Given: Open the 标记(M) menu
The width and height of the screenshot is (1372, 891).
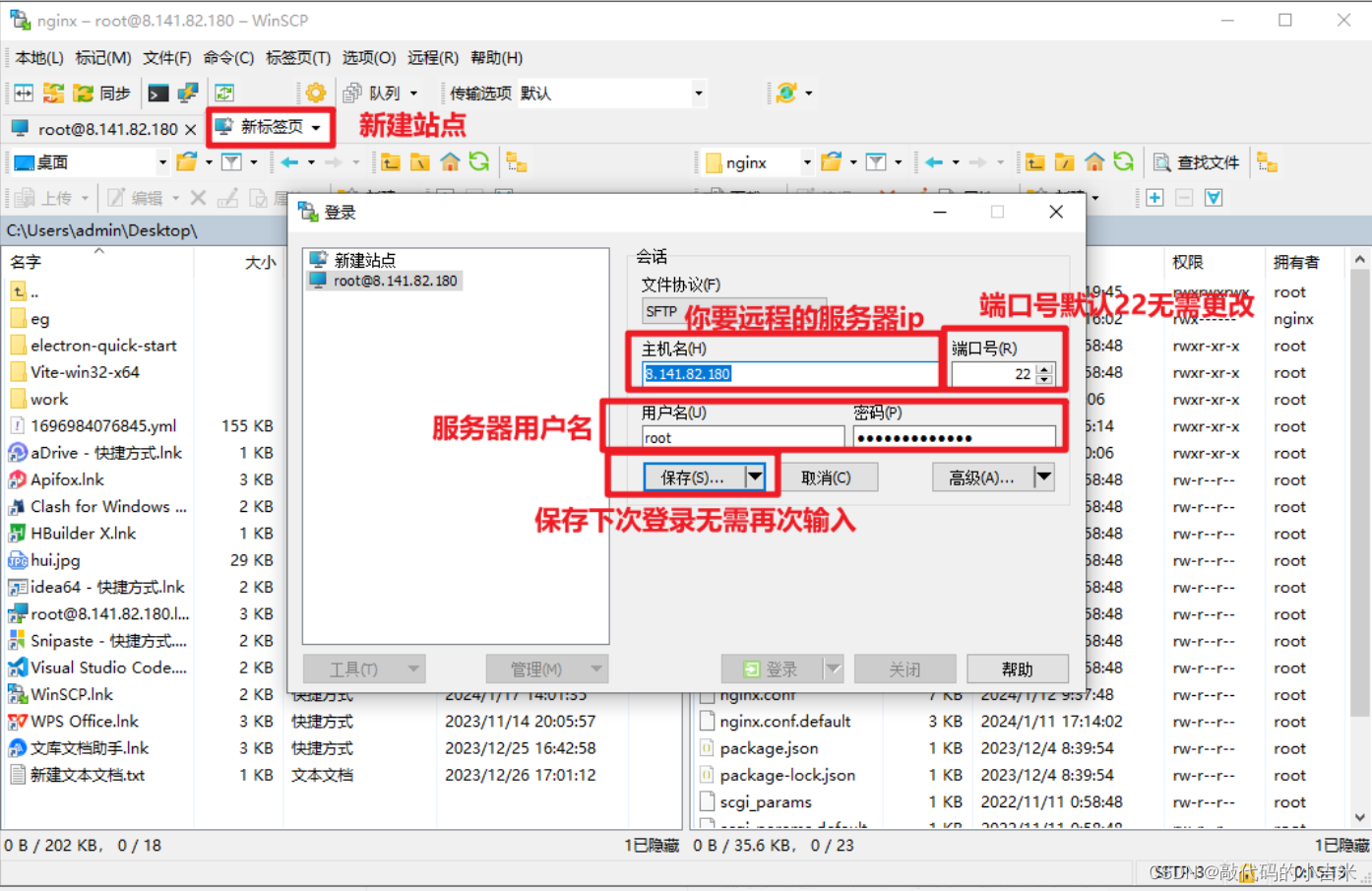Looking at the screenshot, I should [103, 58].
